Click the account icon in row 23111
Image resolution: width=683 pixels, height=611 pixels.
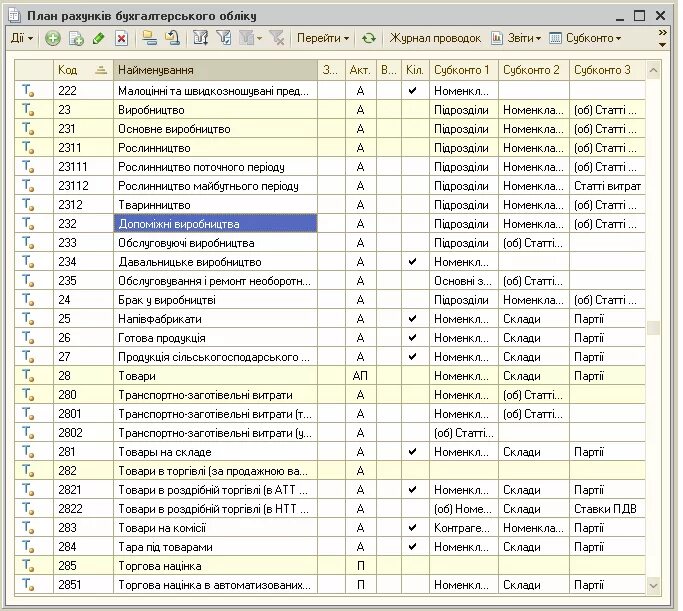[29, 167]
